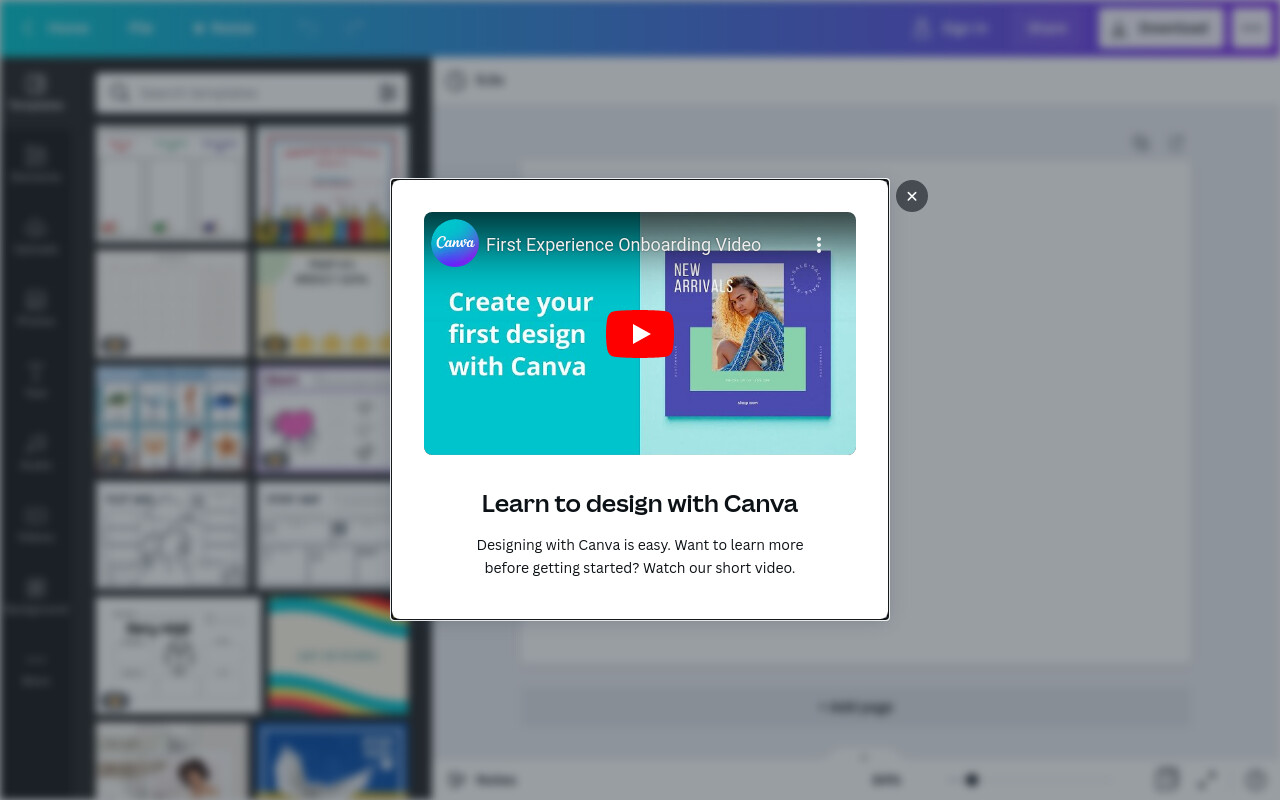This screenshot has width=1280, height=800.
Task: Open the First Experience Onboarding Video title link
Action: pyautogui.click(x=624, y=245)
